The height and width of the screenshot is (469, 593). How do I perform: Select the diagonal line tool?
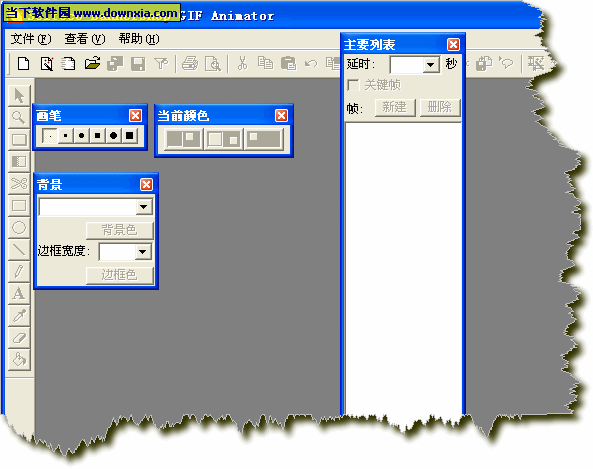point(19,250)
